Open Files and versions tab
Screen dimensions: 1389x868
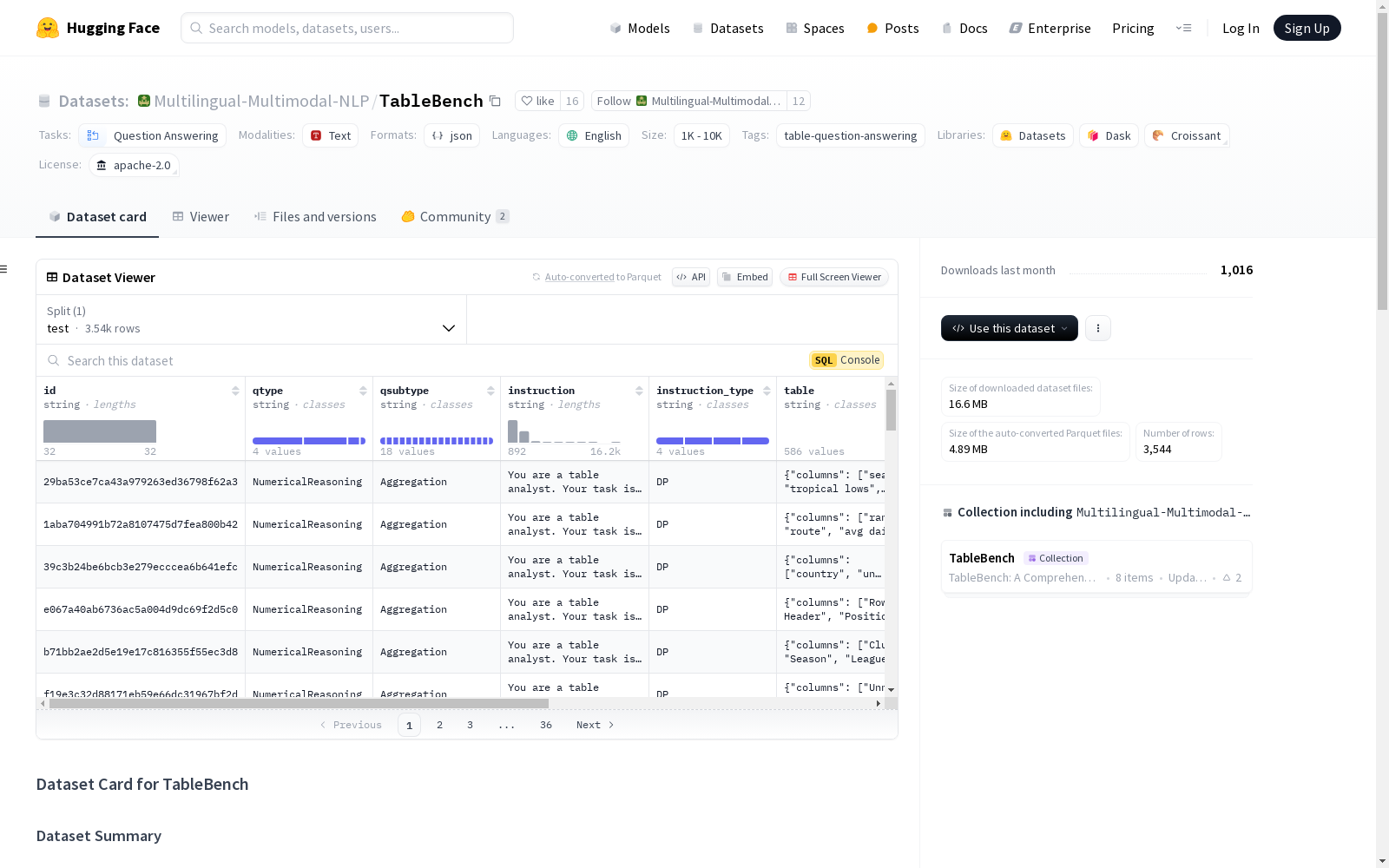pos(315,217)
